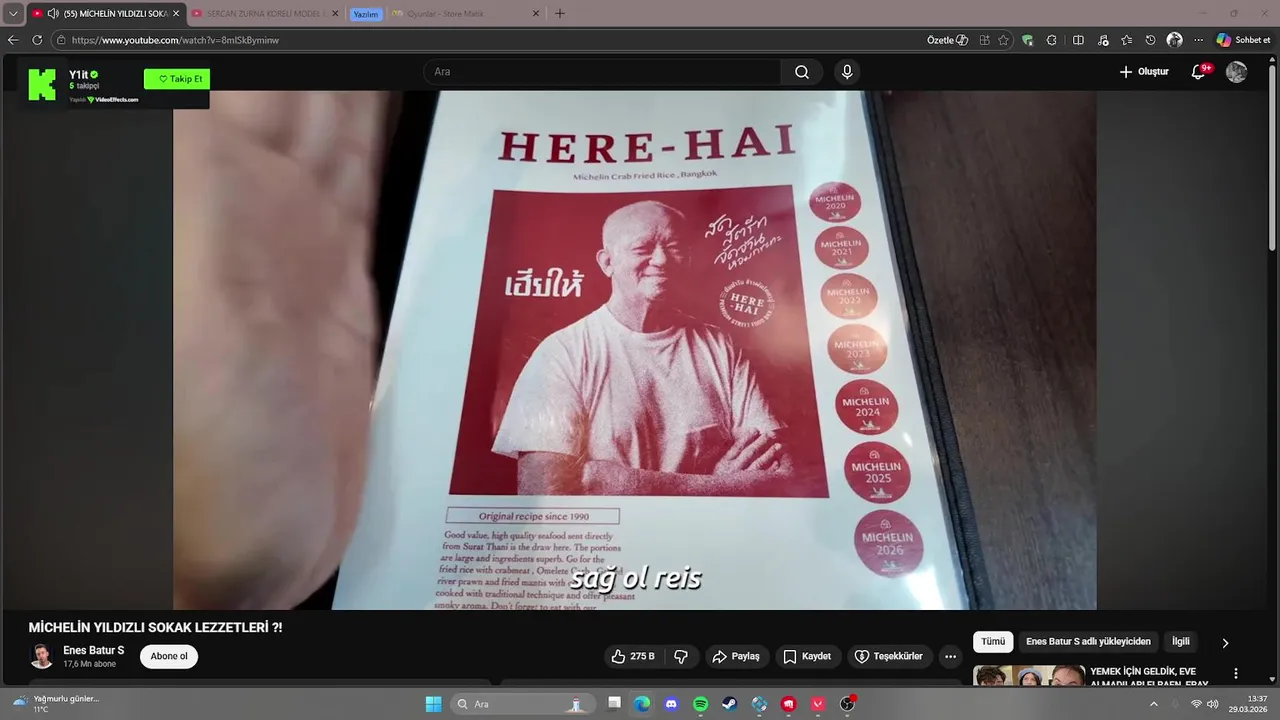1280x720 pixels.
Task: Open OBS Studio from the taskbar
Action: tap(847, 704)
